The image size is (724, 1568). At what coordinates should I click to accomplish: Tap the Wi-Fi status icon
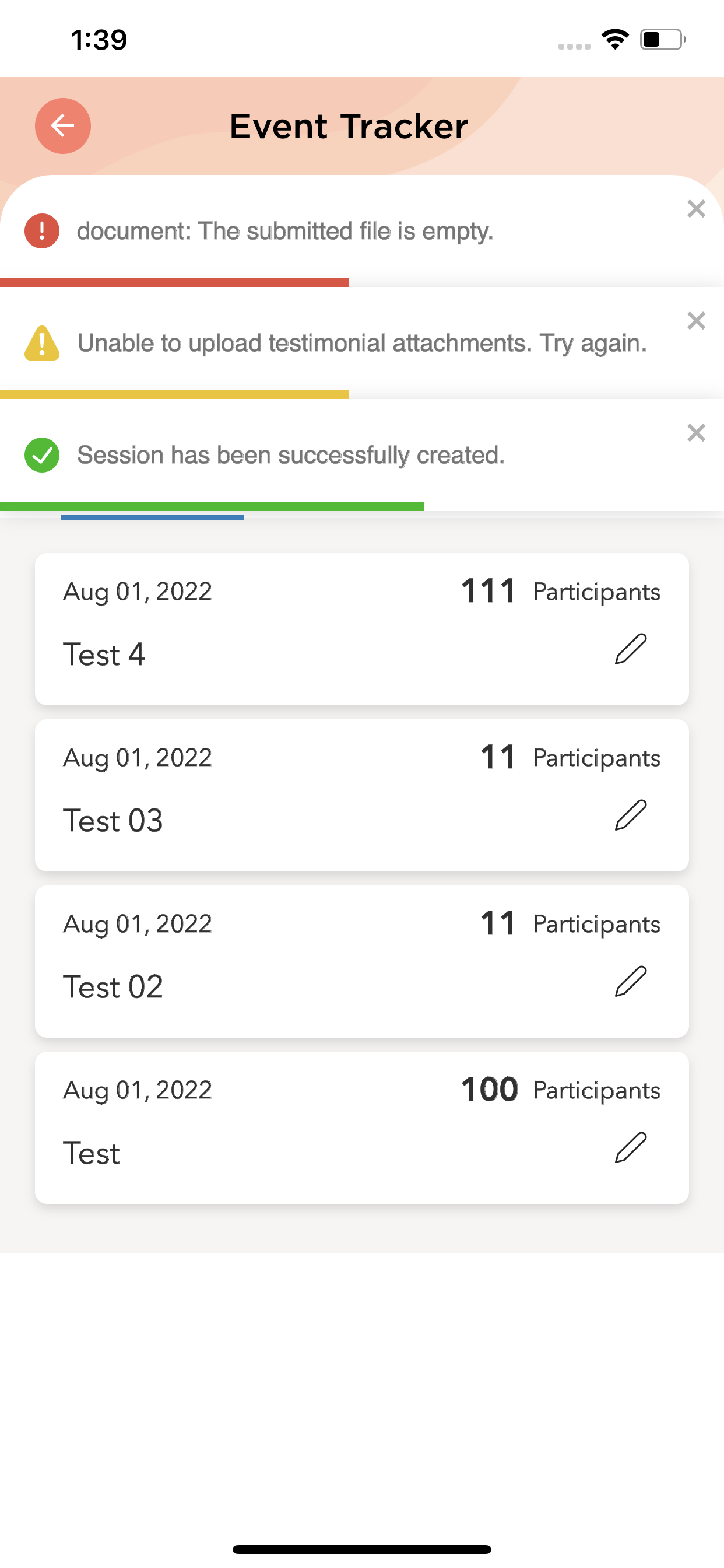(615, 40)
